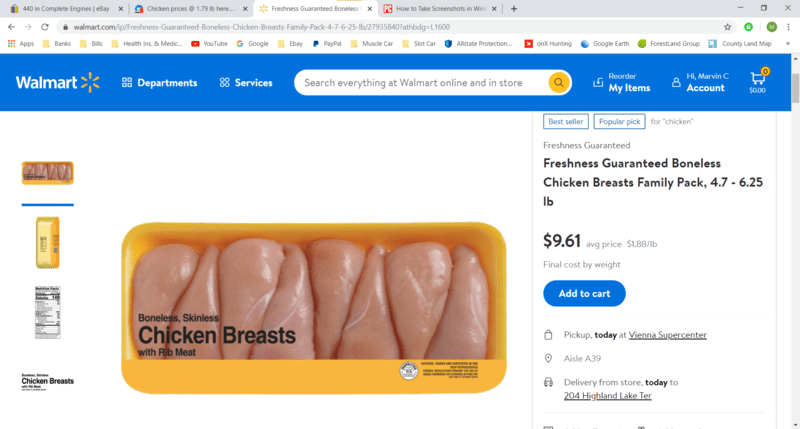Screen dimensions: 800x429
Task: Reload the page in the browser
Action: pos(45,27)
